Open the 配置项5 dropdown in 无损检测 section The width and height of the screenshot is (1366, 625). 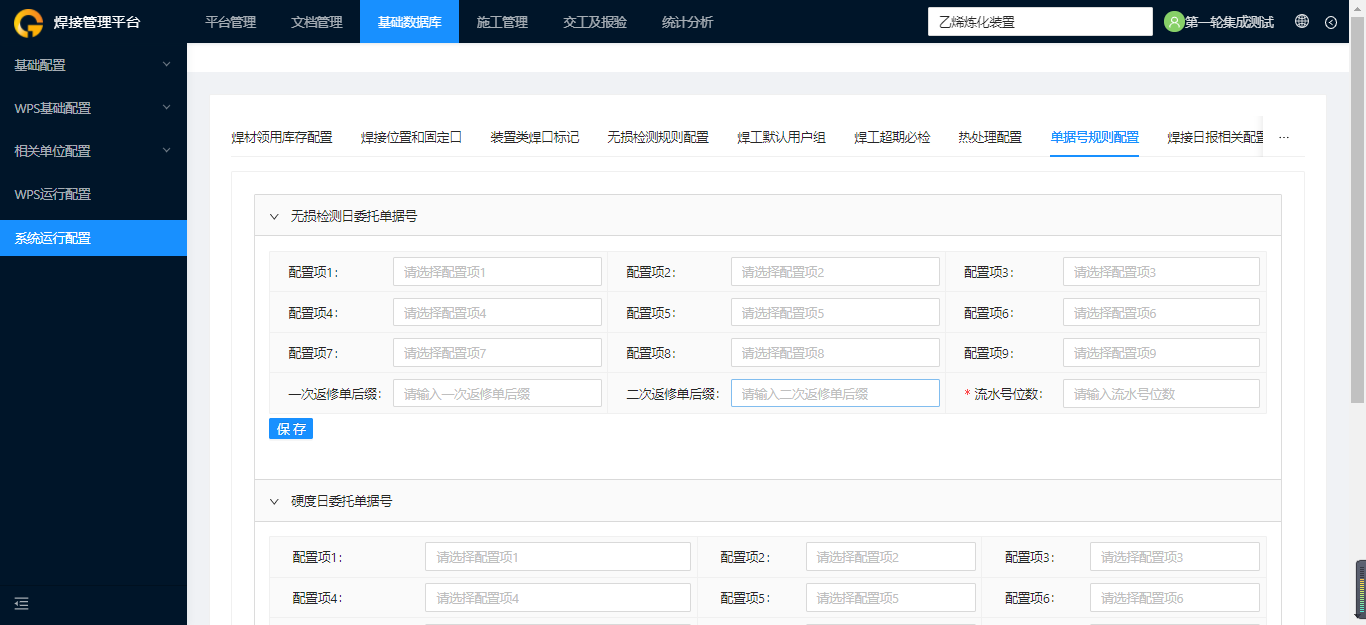[835, 313]
